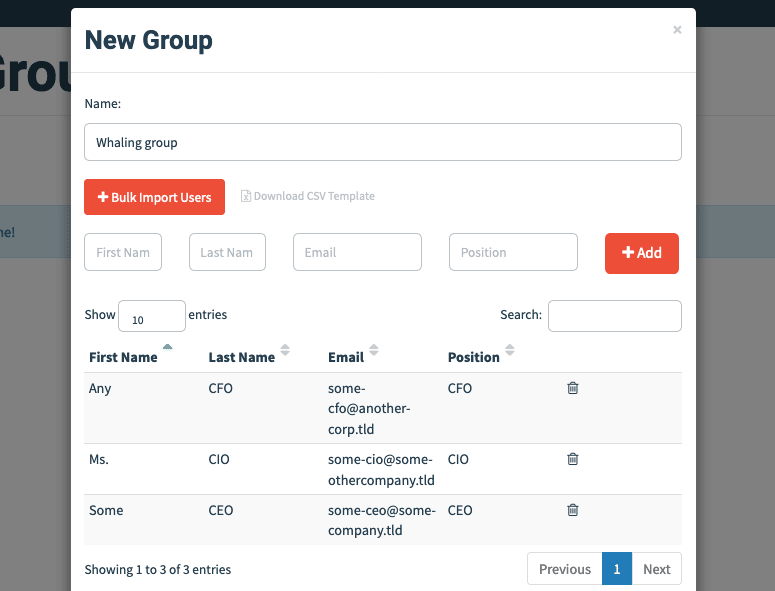Click the Bulk Import Users button
Viewport: 775px width, 591px height.
pos(154,197)
